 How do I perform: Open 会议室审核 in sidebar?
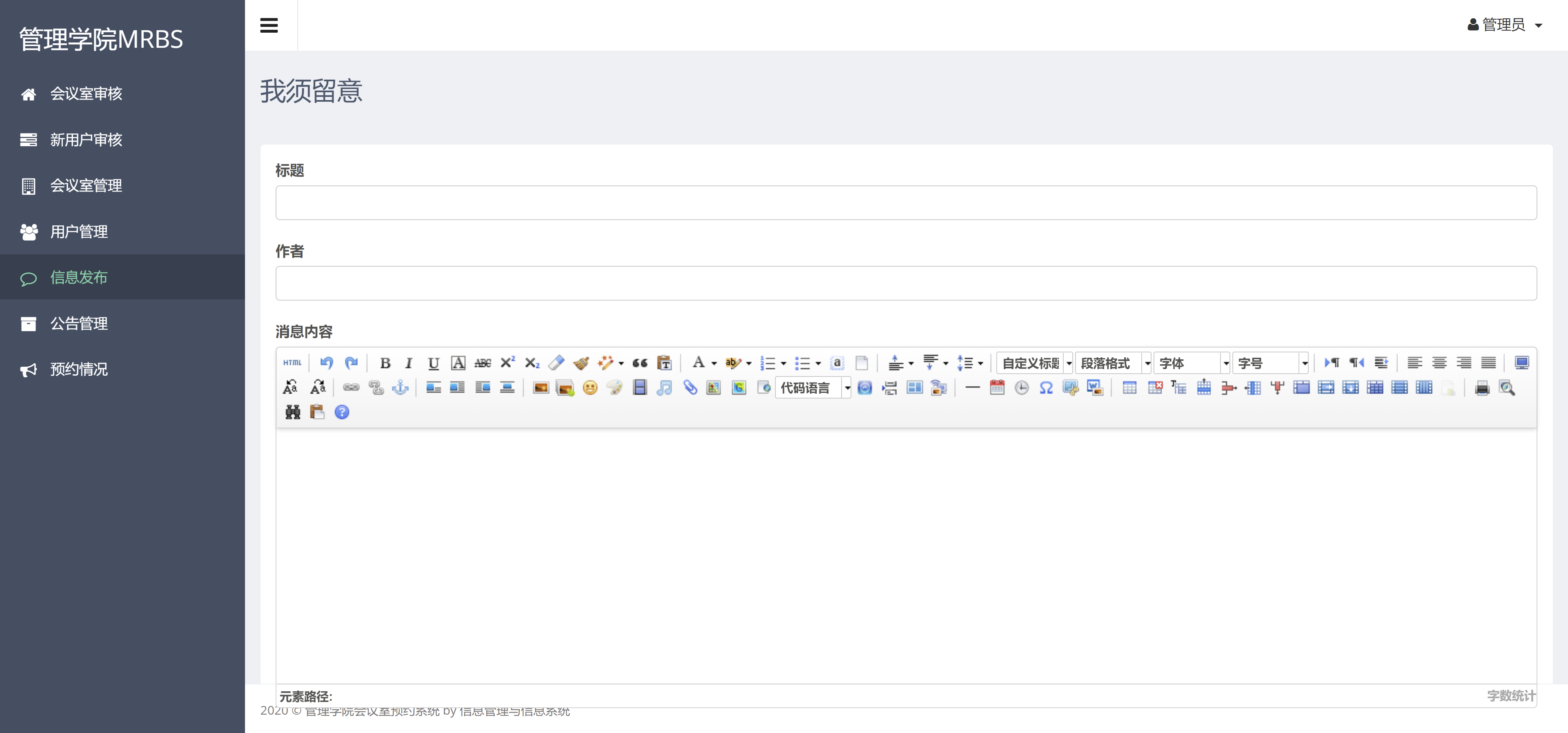[86, 94]
